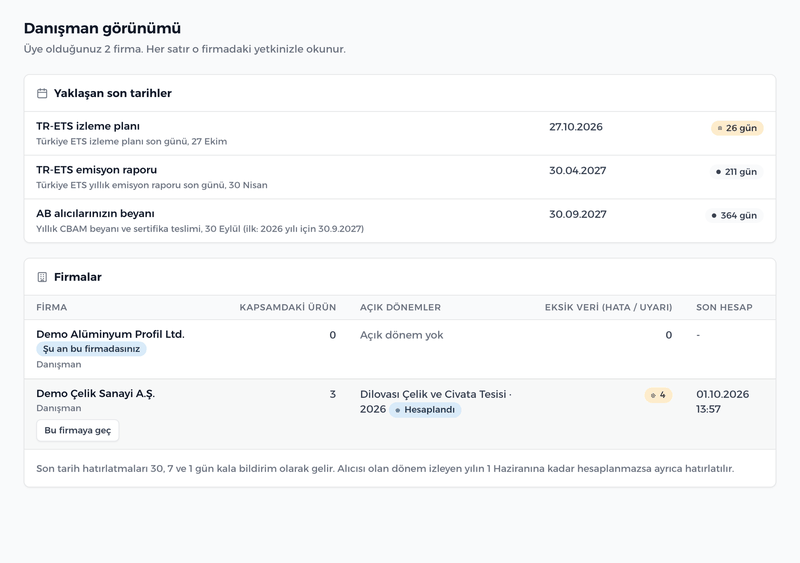Click the Demo Çelik Sanayi A.Ş. name
Viewport: 800px width, 563px height.
95,394
